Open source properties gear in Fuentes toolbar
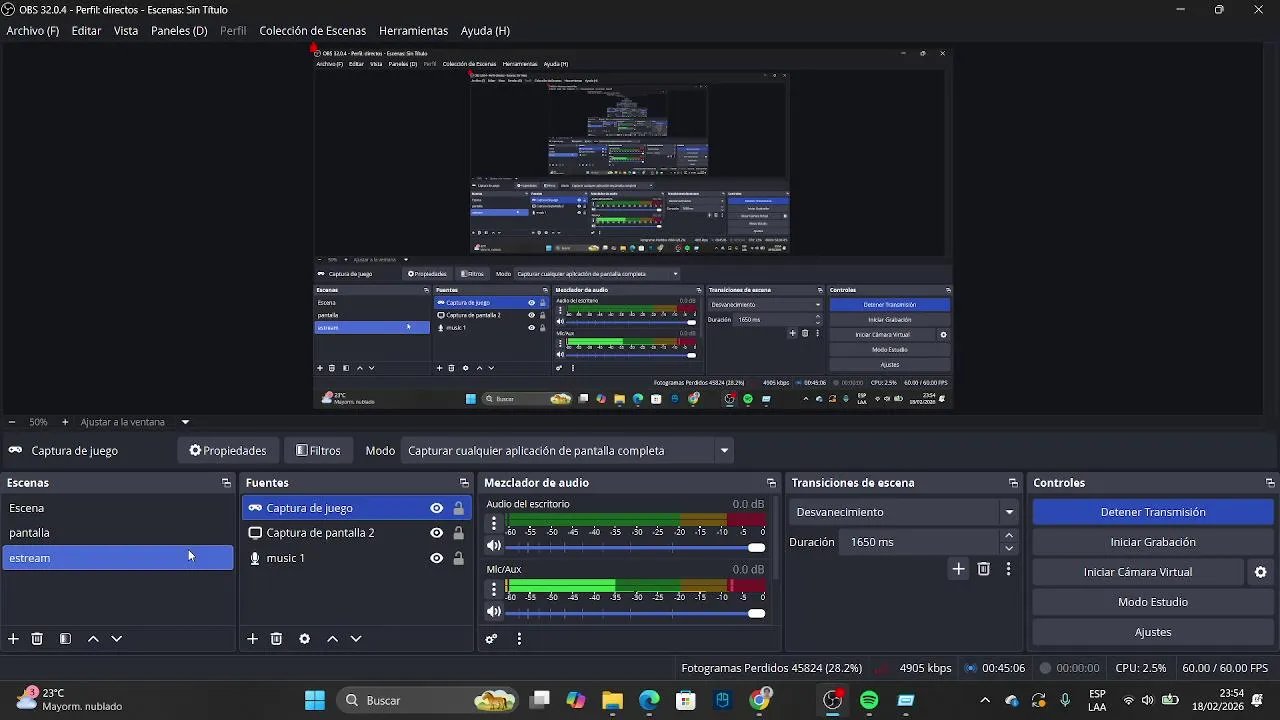This screenshot has height=720, width=1280. click(x=304, y=639)
